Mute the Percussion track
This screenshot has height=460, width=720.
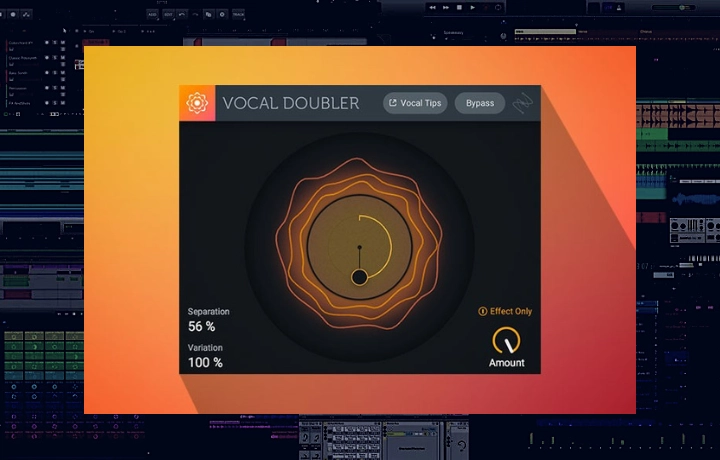[63, 88]
